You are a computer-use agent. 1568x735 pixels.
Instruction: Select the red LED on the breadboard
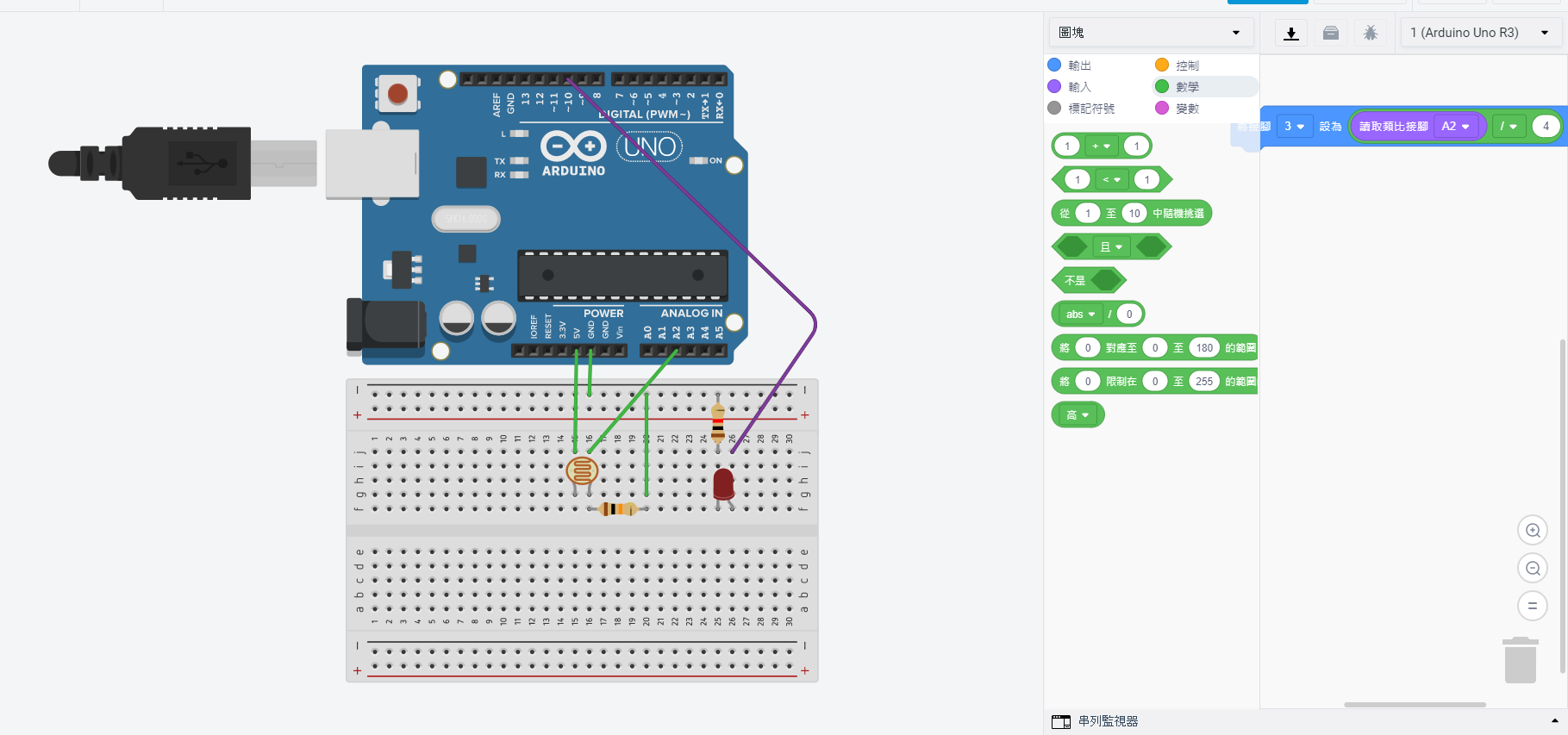[723, 483]
